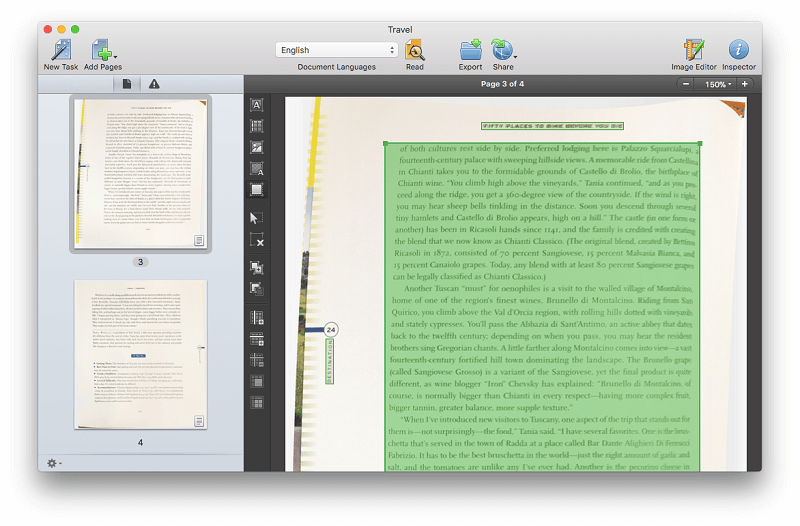This screenshot has height=526, width=800.
Task: Switch to the pages thumbnail tab
Action: tap(127, 84)
